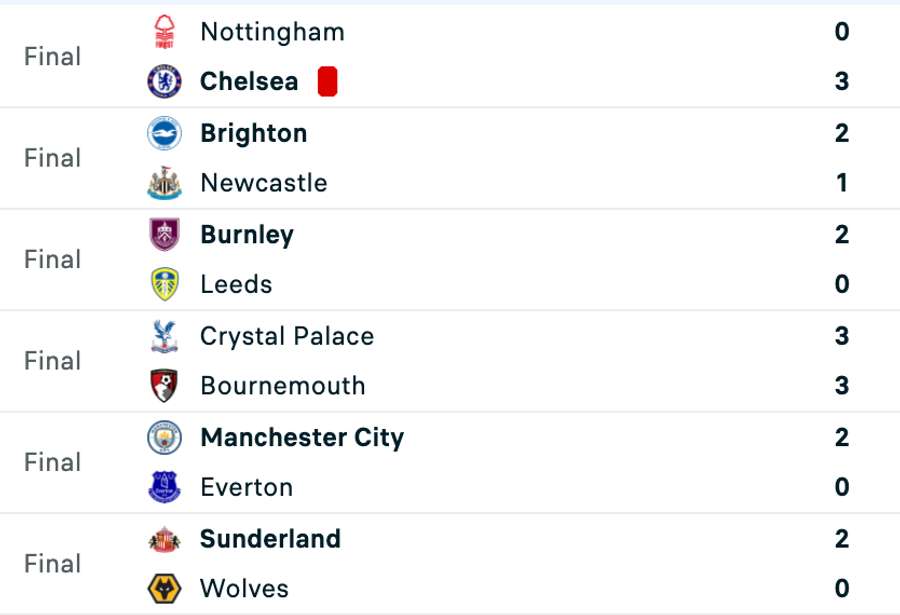Click Burnley's score of 2
Screen dimensions: 900x615
(x=842, y=235)
